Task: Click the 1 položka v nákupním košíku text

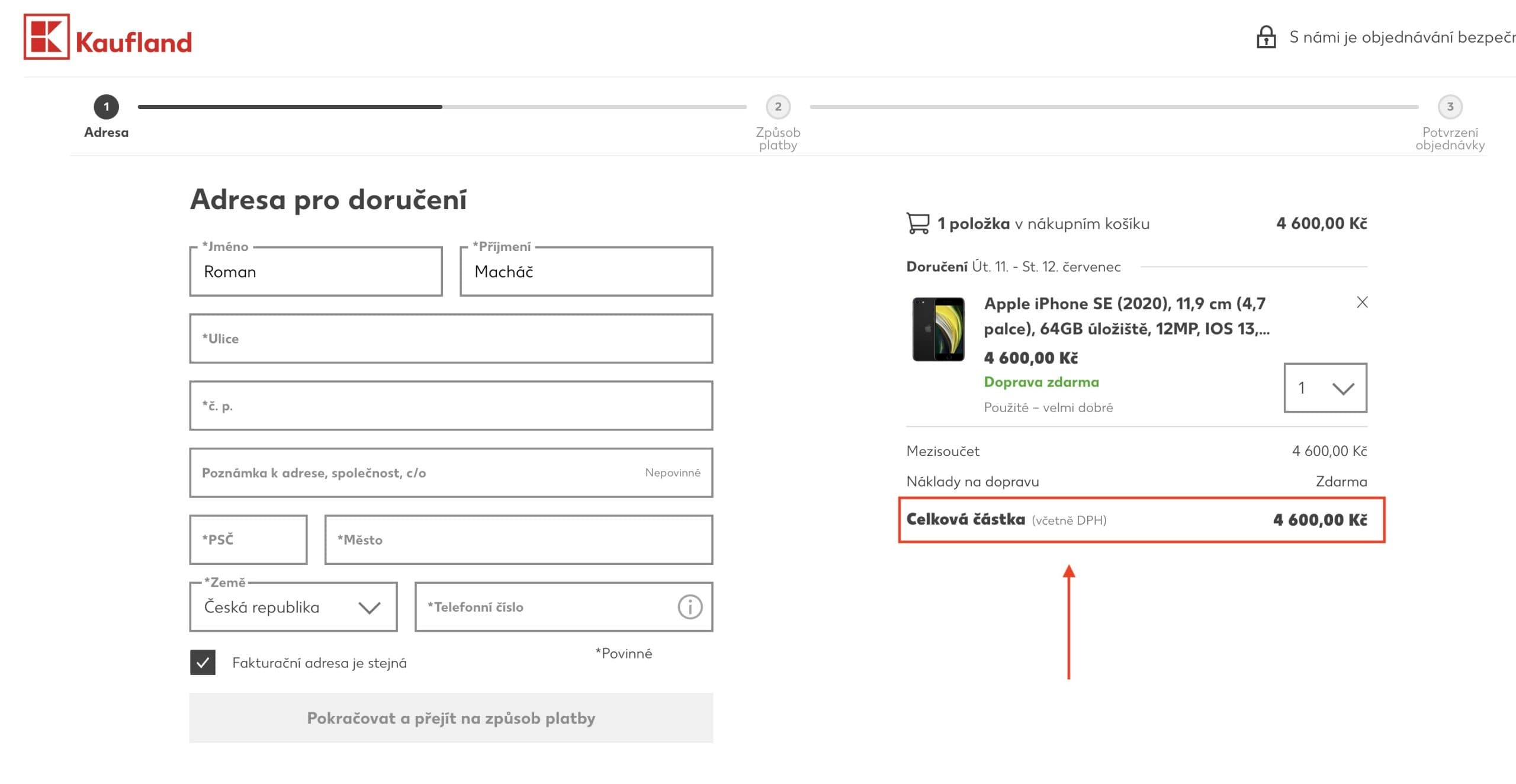Action: point(1043,224)
